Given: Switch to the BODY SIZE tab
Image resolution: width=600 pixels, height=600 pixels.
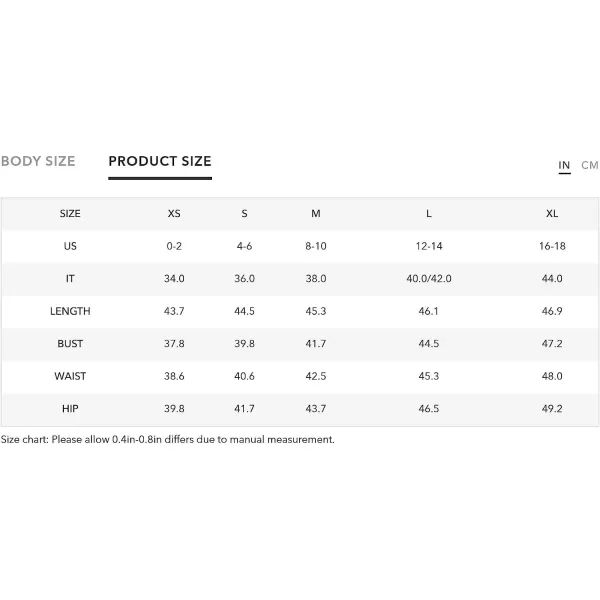Looking at the screenshot, I should click(x=38, y=161).
